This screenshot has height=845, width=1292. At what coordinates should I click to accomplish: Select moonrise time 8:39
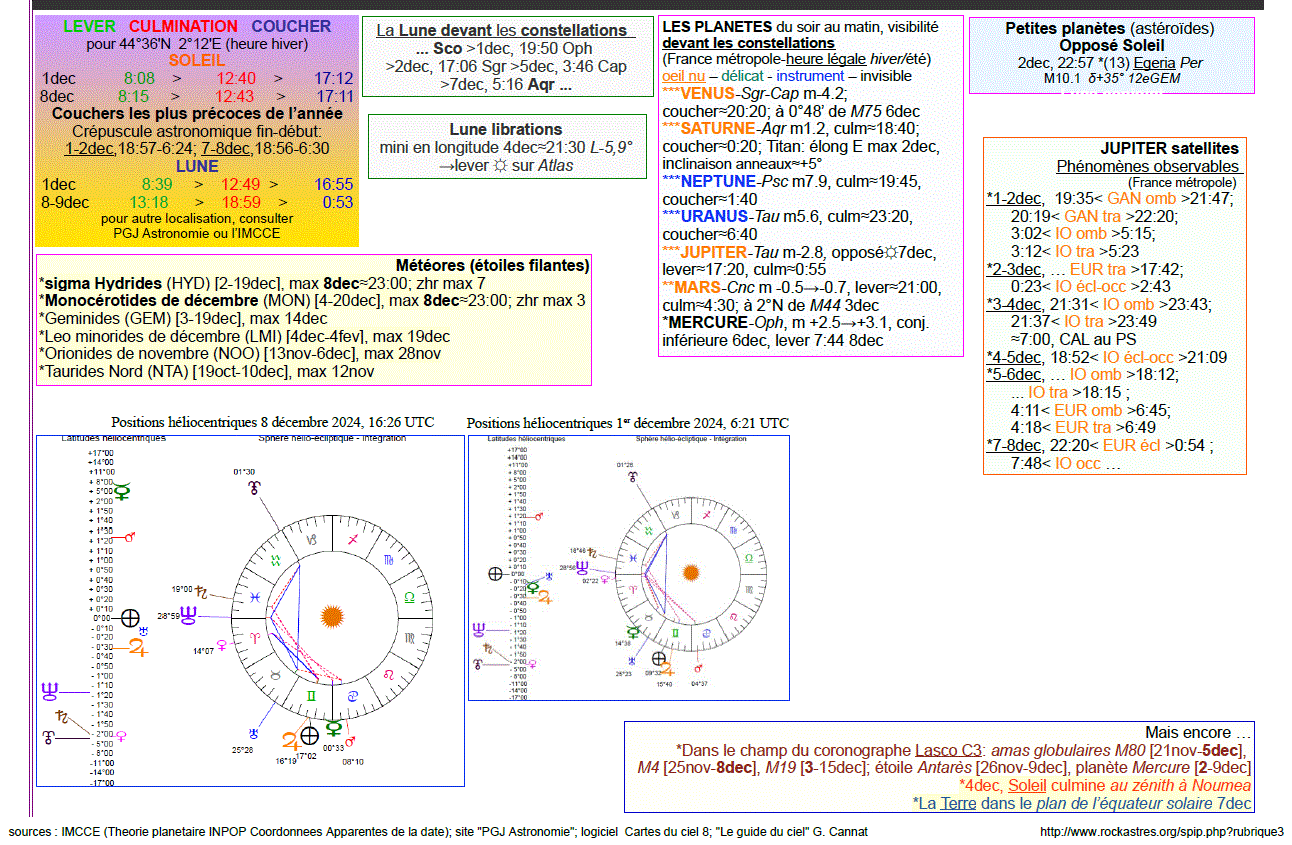pyautogui.click(x=158, y=185)
